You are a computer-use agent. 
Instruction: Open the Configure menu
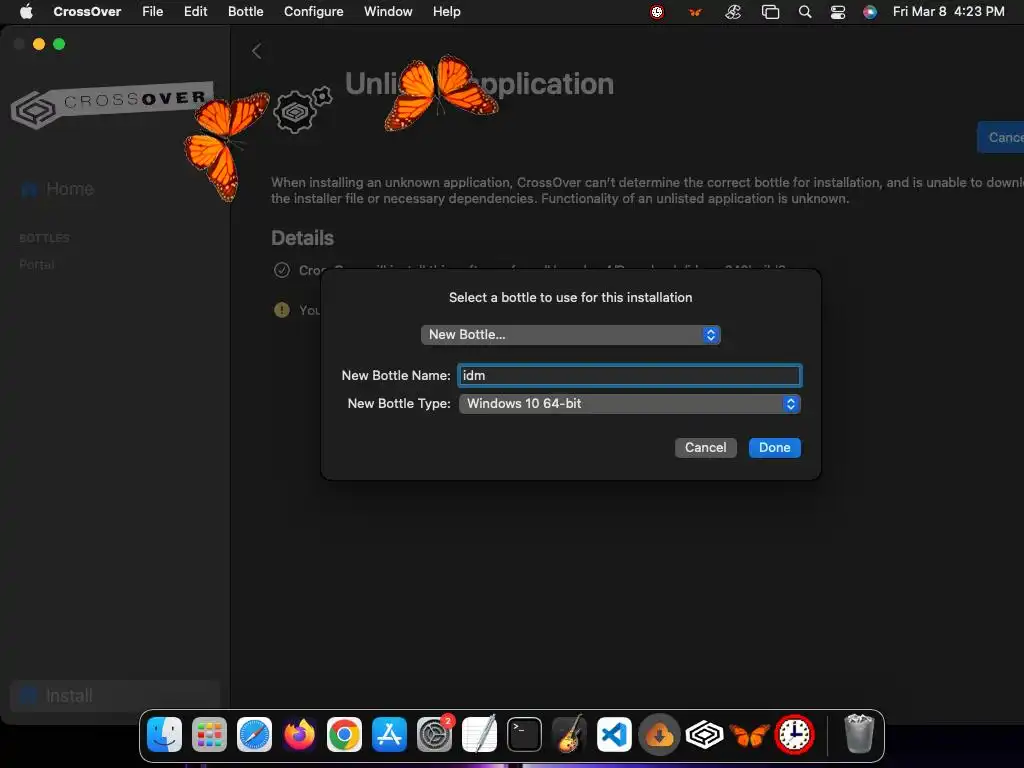313,11
